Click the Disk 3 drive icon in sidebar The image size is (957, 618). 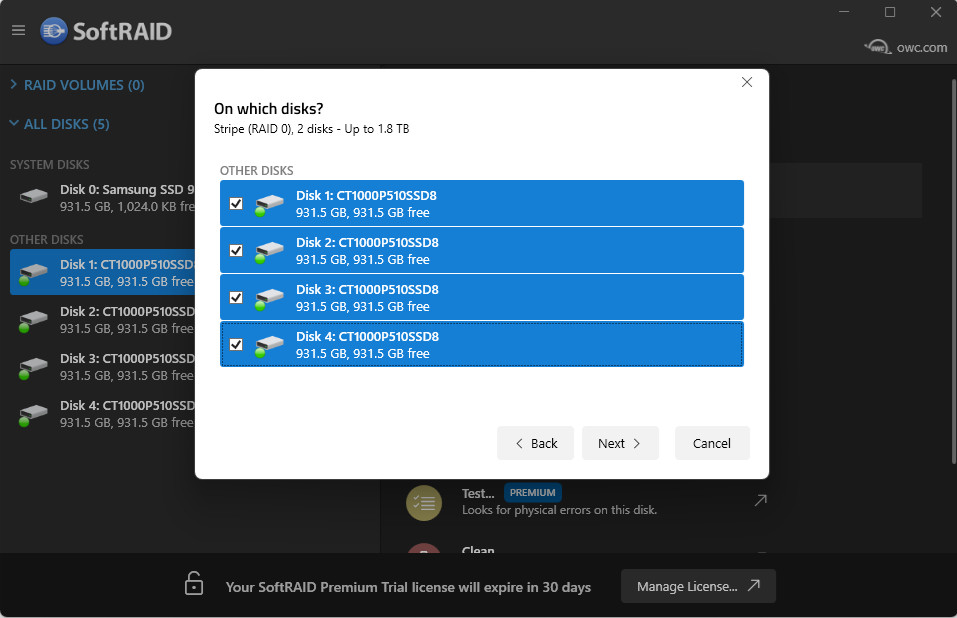coord(33,367)
